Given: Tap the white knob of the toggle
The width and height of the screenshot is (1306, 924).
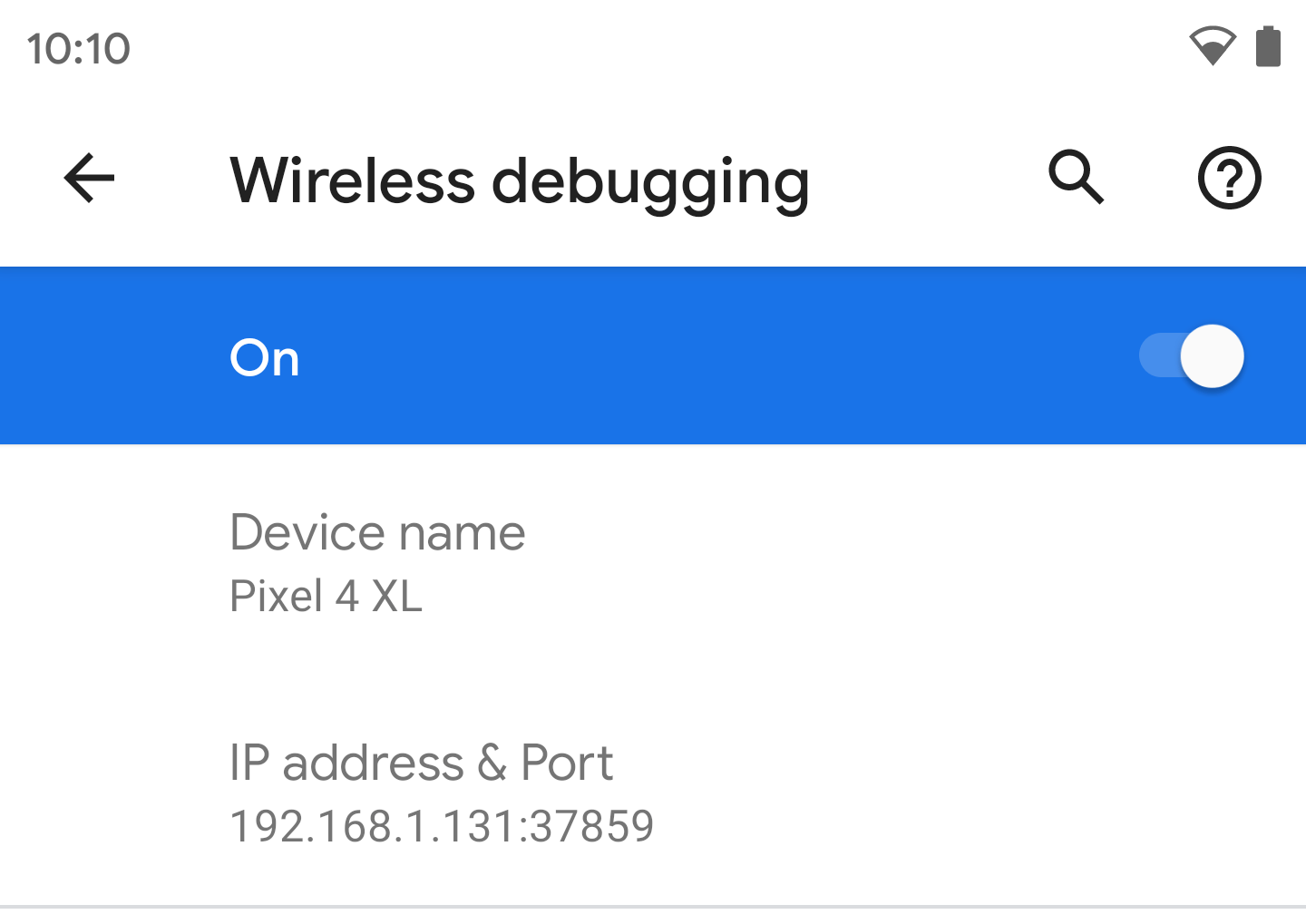Looking at the screenshot, I should (x=1212, y=355).
